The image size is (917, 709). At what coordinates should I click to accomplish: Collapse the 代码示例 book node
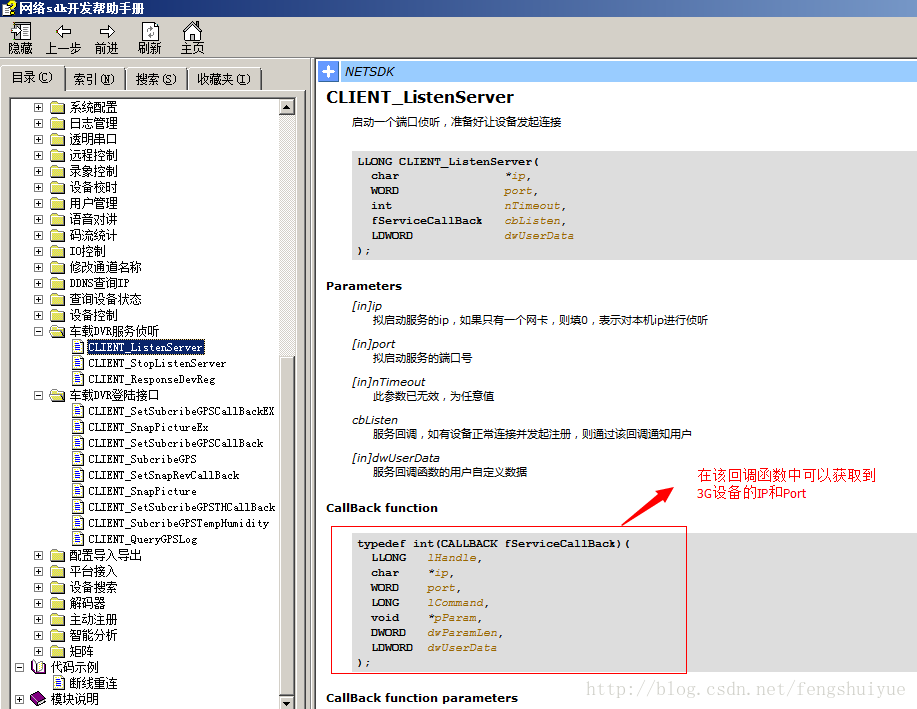click(19, 667)
